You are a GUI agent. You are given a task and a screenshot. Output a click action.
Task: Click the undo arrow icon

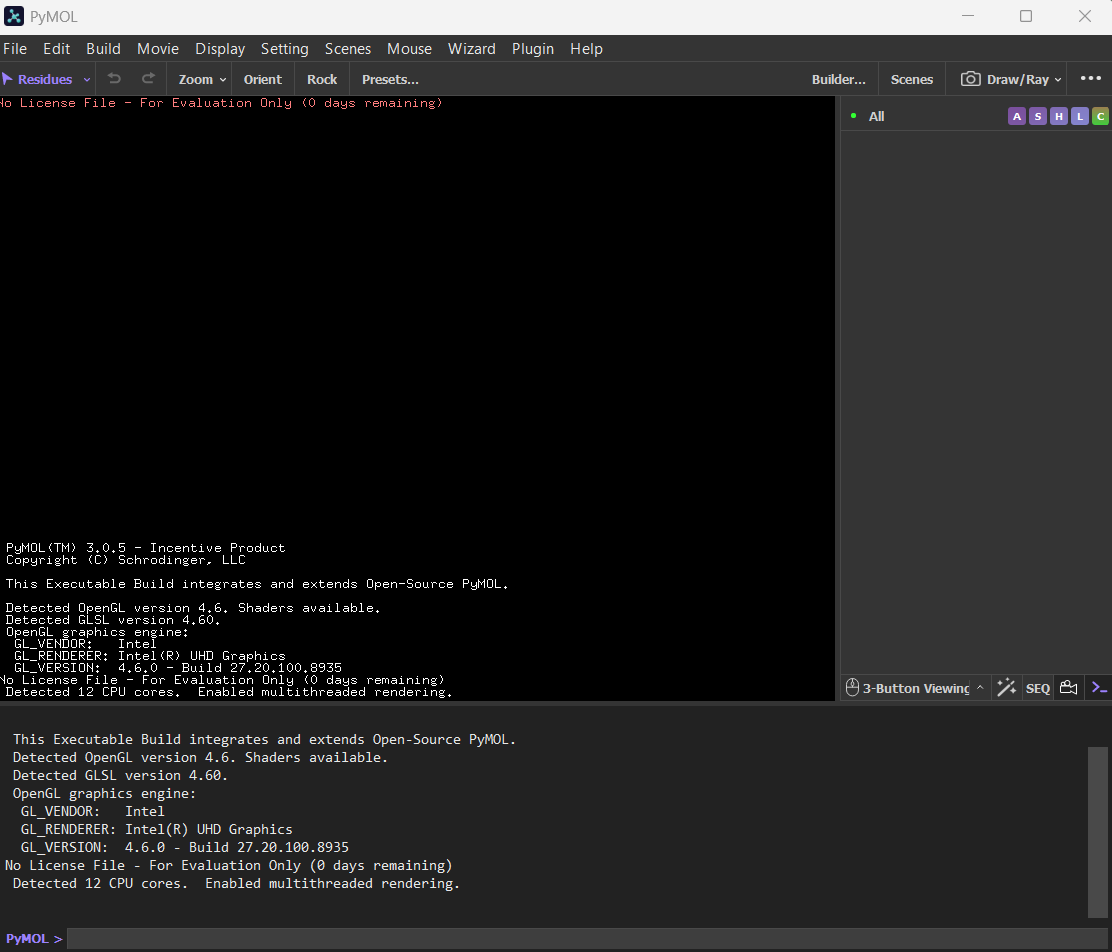[114, 79]
